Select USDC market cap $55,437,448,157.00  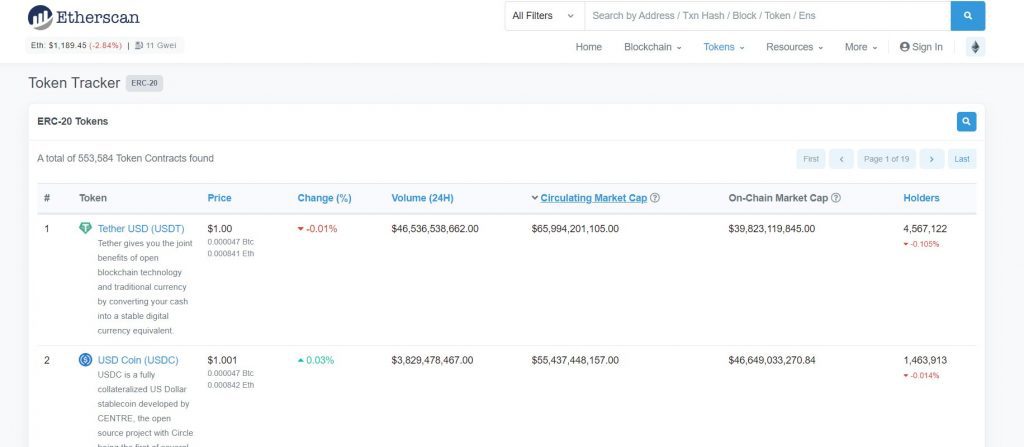click(575, 360)
